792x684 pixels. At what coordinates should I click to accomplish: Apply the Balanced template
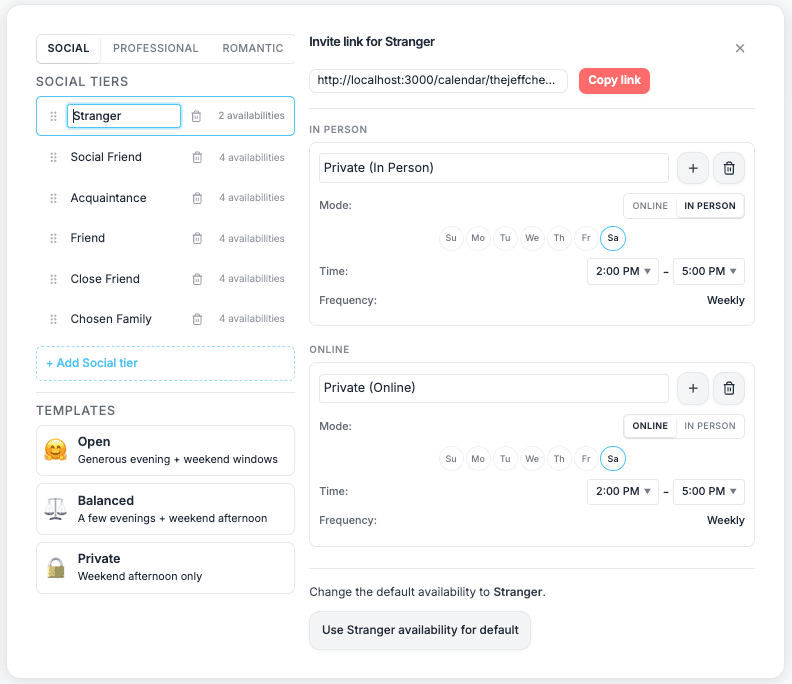click(165, 509)
